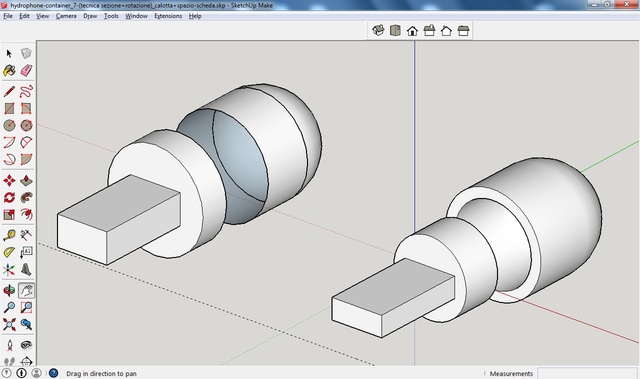Select the Walk footprints tool

(x=9, y=361)
